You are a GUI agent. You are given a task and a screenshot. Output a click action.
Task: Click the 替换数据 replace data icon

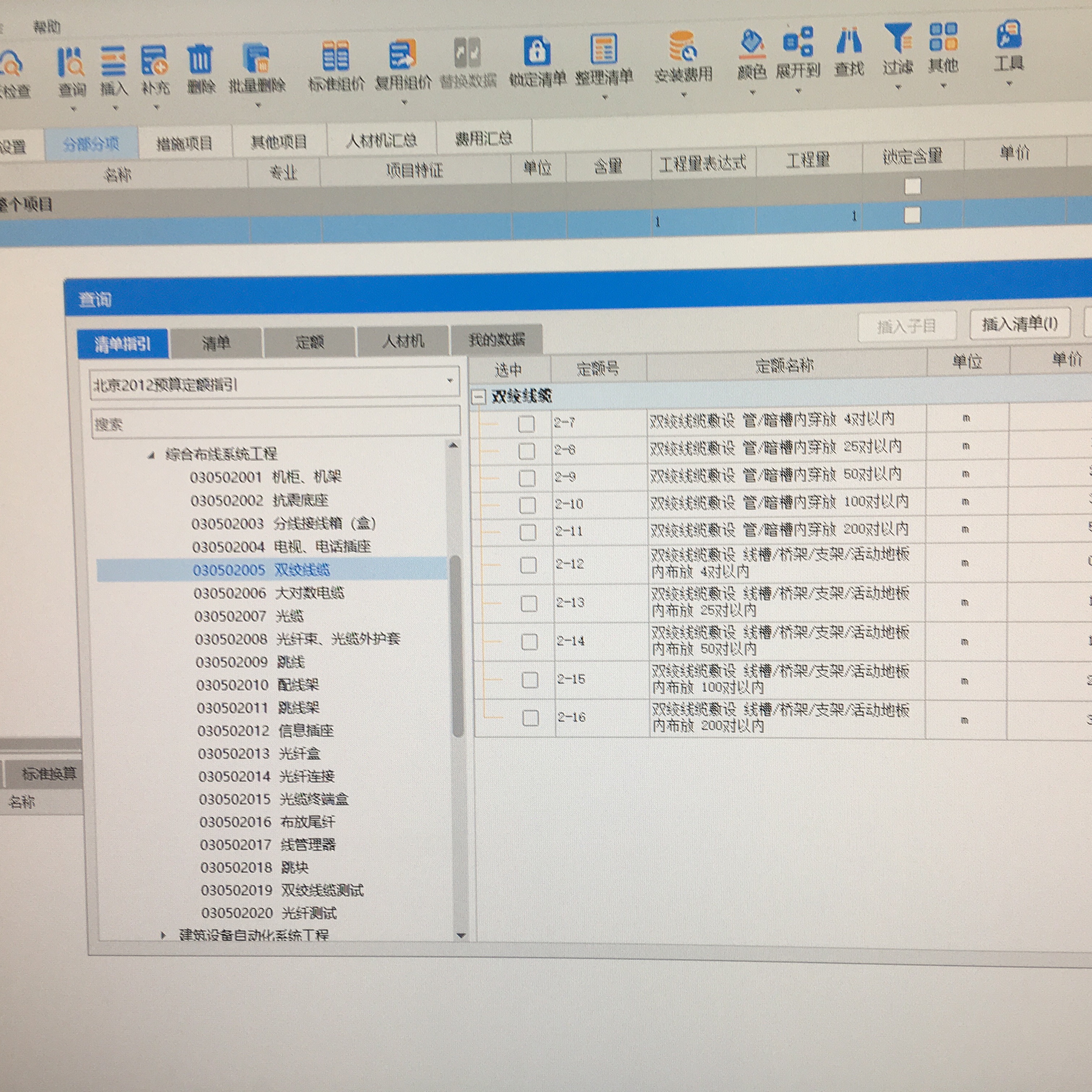(468, 53)
